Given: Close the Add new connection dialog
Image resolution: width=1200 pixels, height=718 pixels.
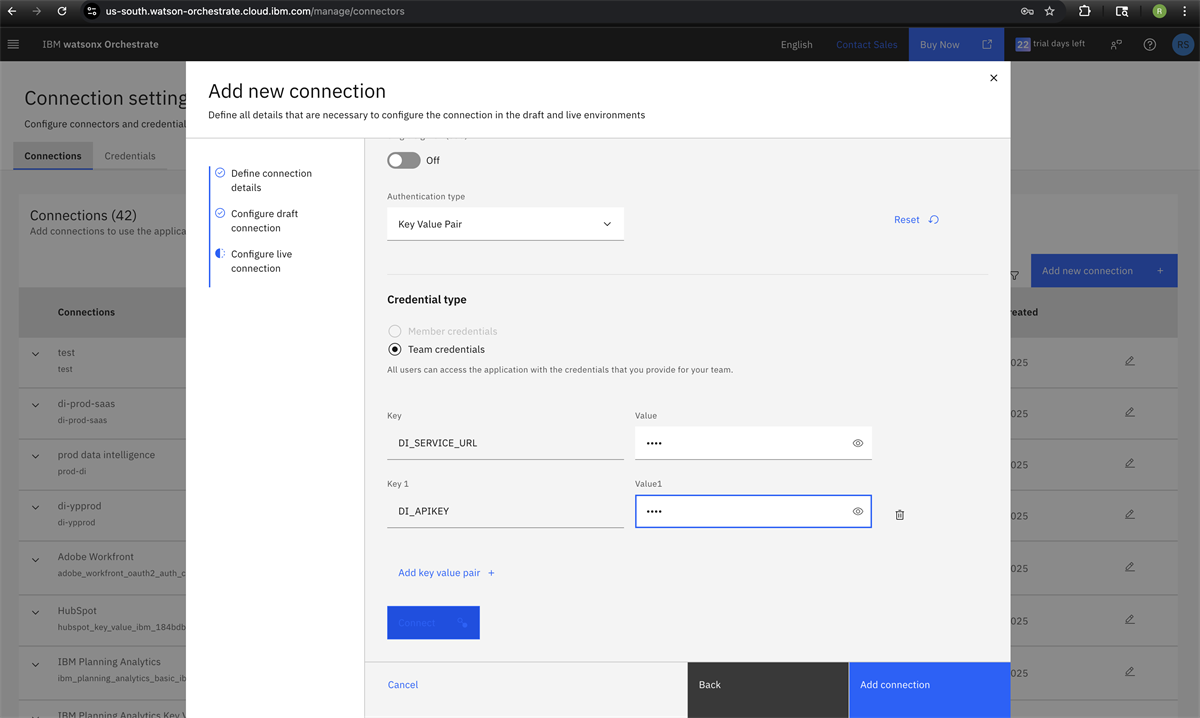Looking at the screenshot, I should (993, 78).
